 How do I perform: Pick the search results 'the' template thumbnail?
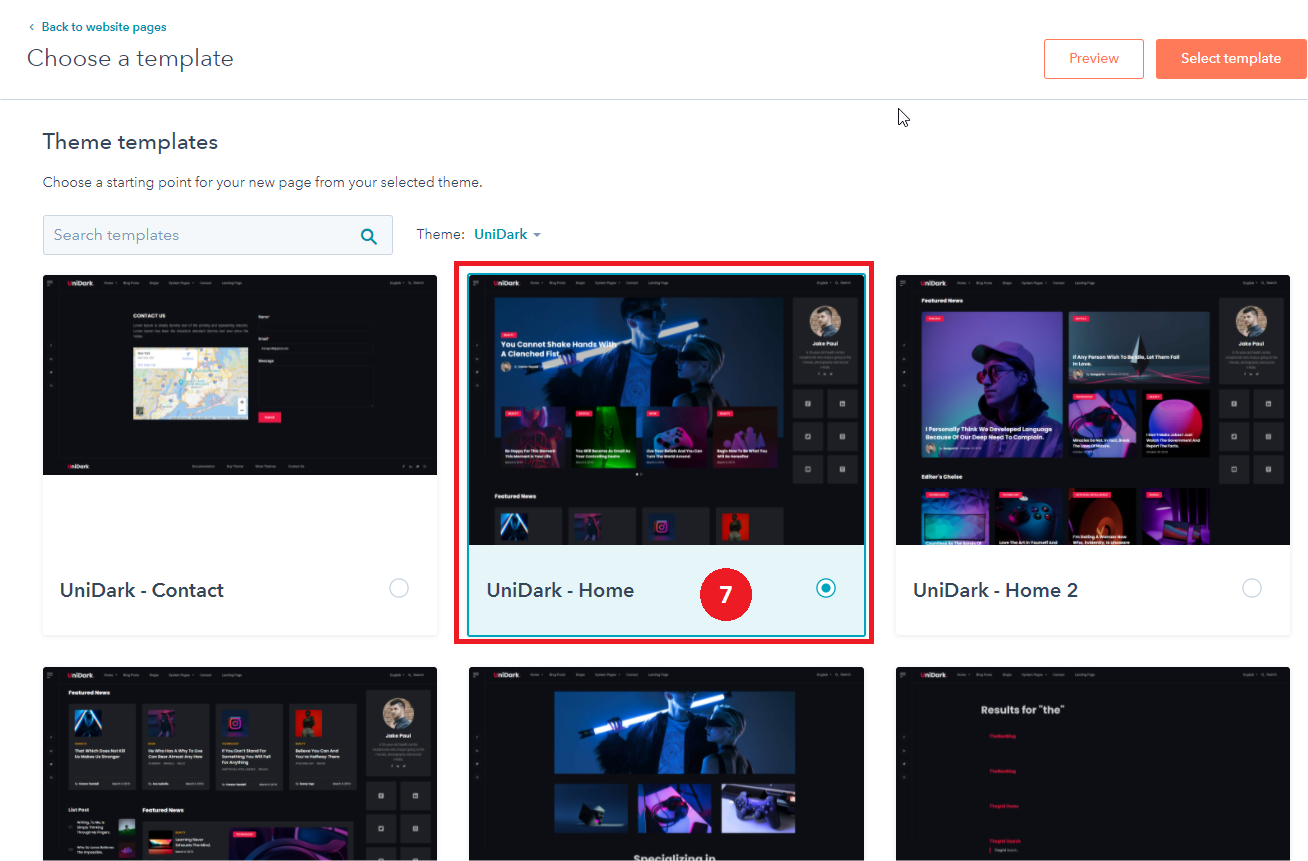tap(1092, 763)
